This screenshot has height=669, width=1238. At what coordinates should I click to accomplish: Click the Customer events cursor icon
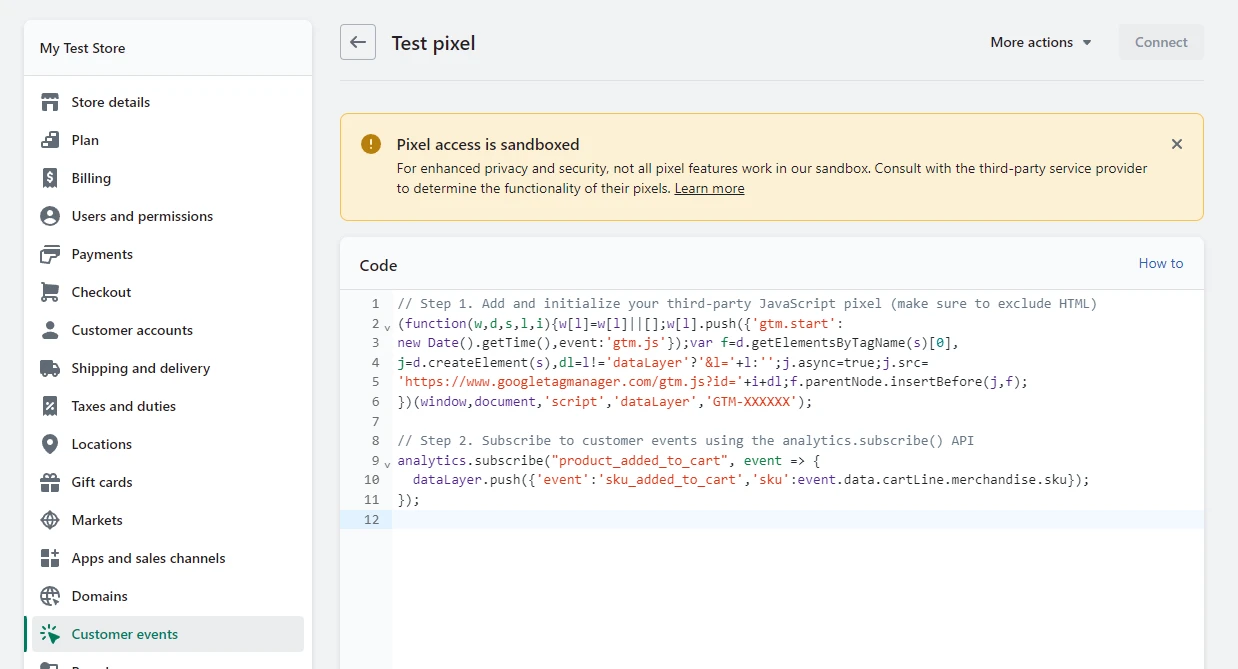[50, 634]
